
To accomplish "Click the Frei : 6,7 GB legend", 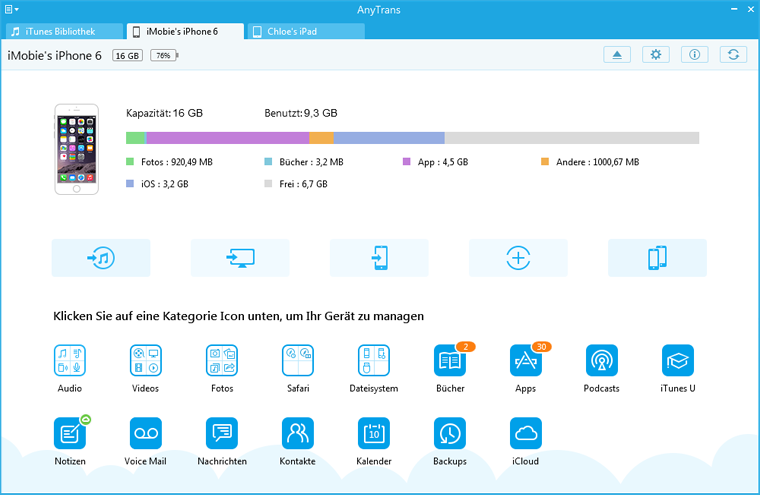I will point(296,184).
